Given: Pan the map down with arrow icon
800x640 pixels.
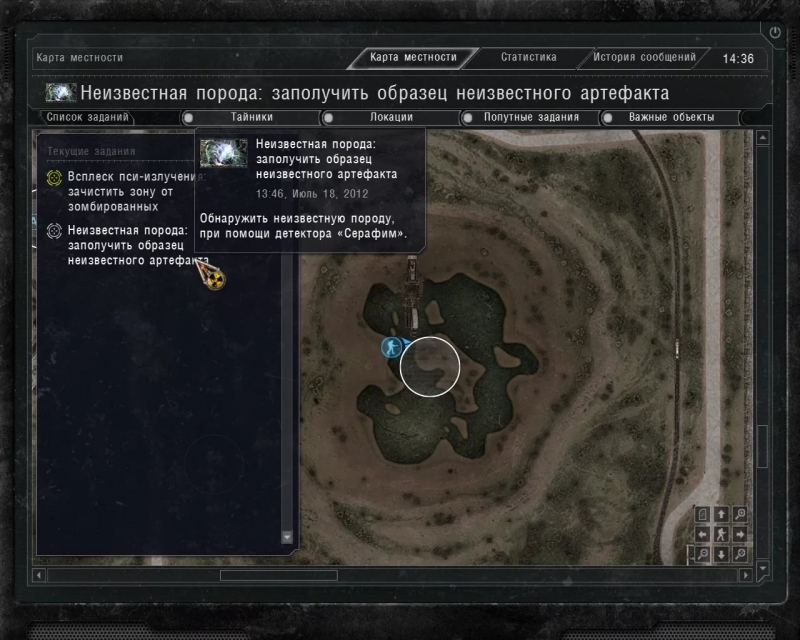Looking at the screenshot, I should [x=721, y=554].
